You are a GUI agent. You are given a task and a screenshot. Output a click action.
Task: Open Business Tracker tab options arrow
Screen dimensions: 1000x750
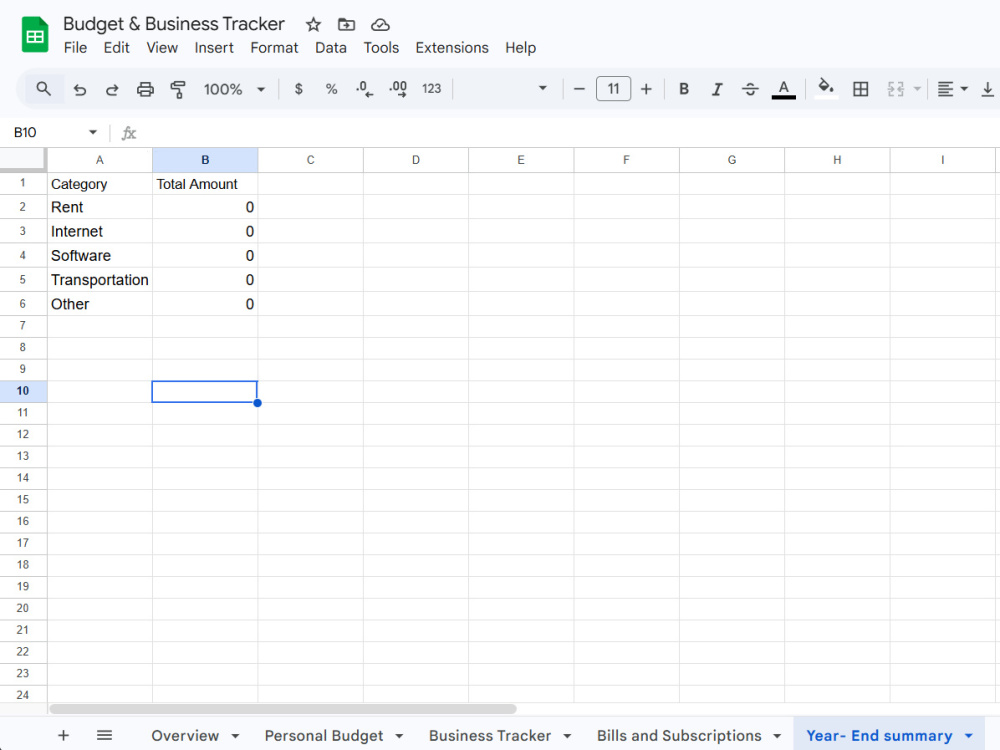pos(567,736)
